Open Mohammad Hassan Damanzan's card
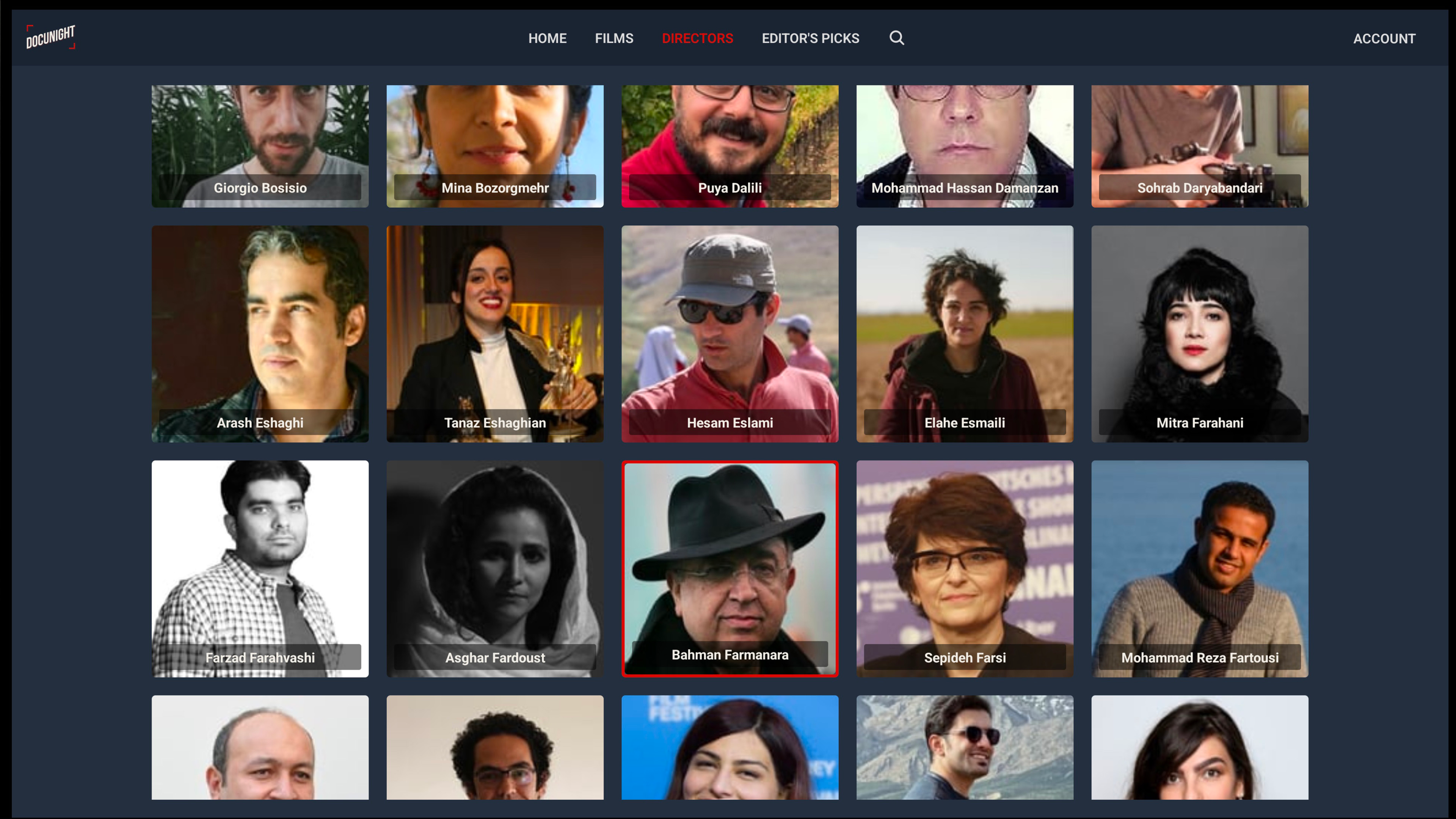Viewport: 1456px width, 819px height. [x=965, y=146]
